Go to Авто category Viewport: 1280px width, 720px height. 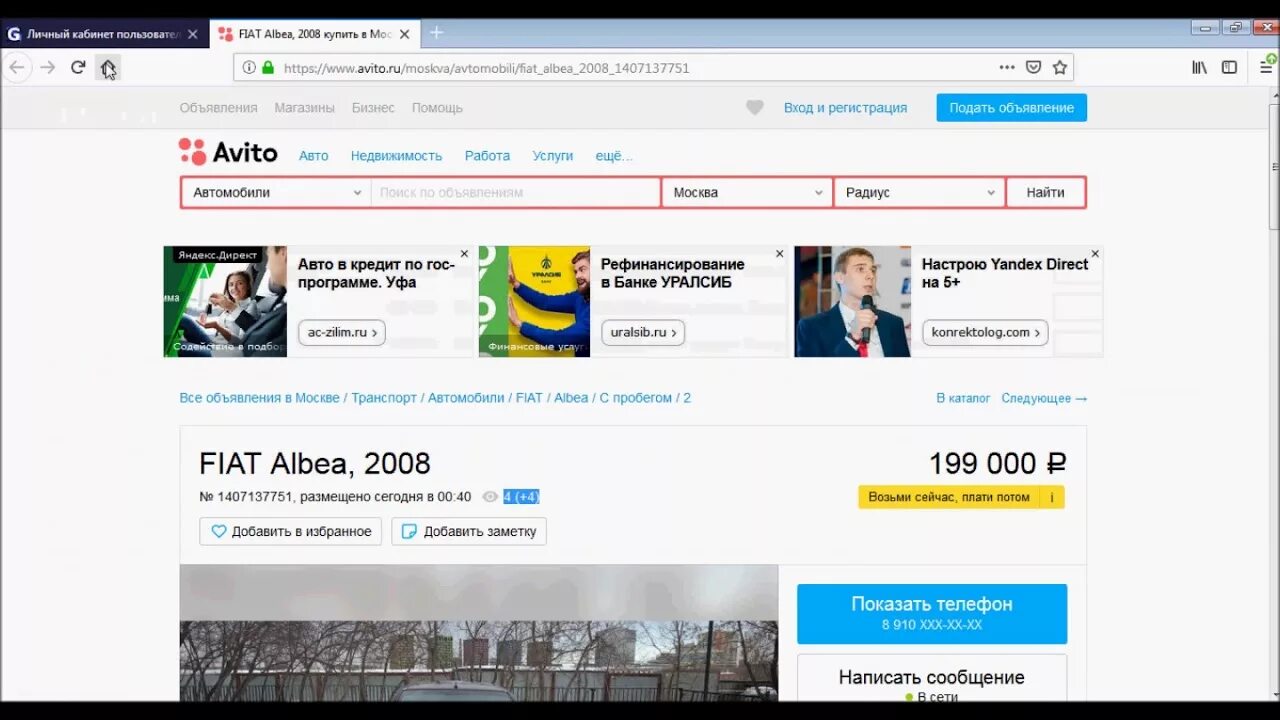click(313, 156)
